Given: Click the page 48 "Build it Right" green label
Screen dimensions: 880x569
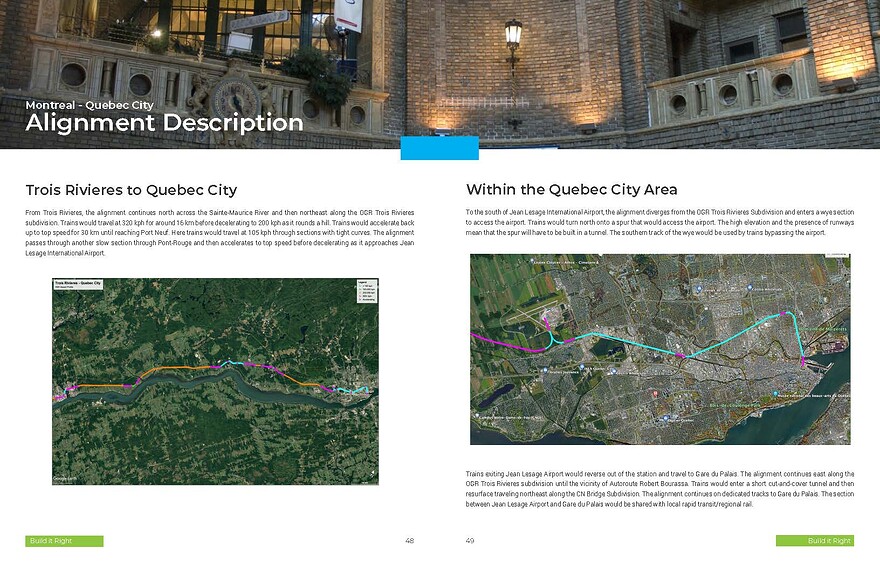Looking at the screenshot, I should click(64, 541).
